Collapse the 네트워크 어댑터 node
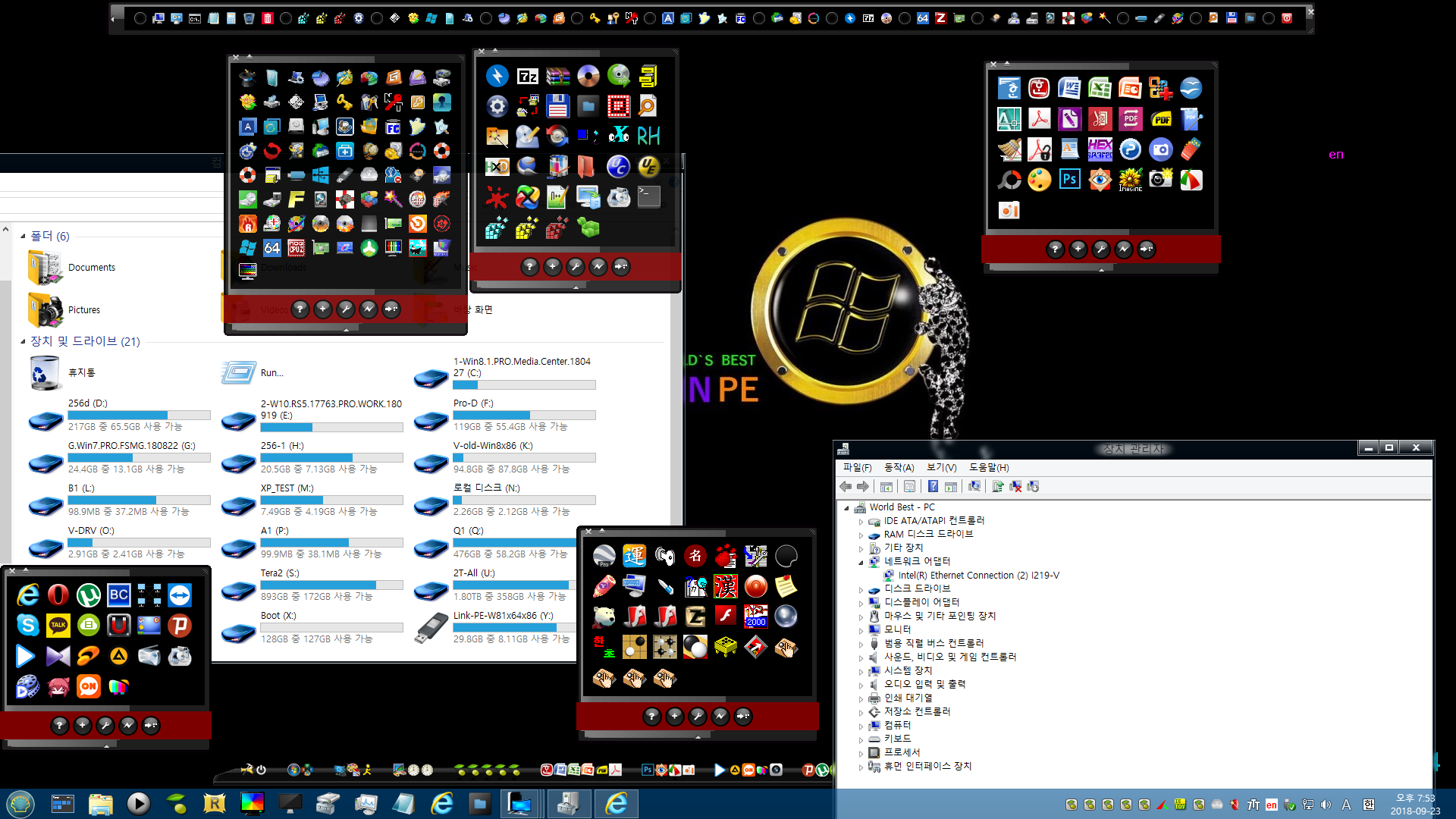 tap(861, 563)
